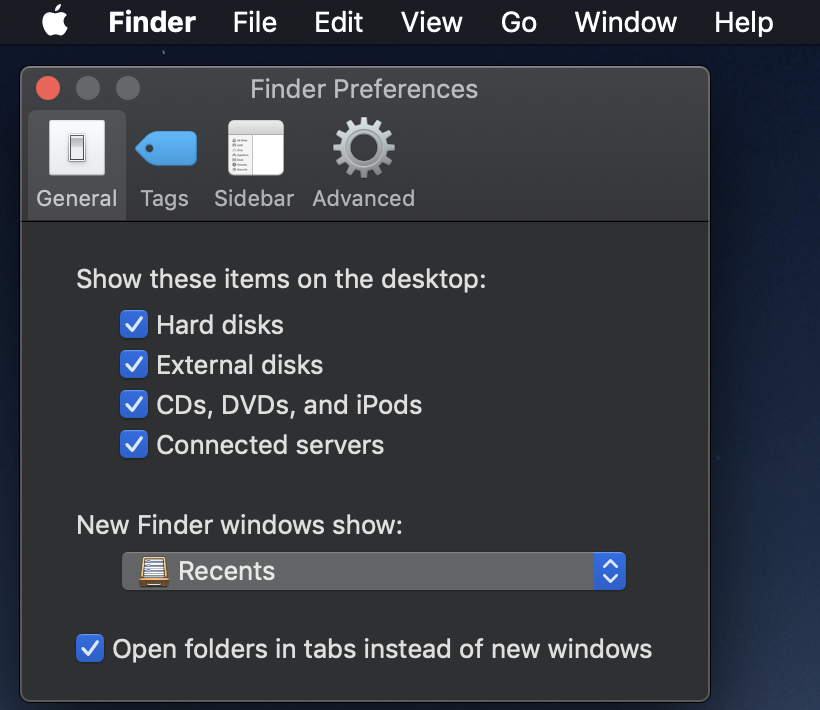This screenshot has width=820, height=710.
Task: Open the Tags preferences pane
Action: point(165,164)
